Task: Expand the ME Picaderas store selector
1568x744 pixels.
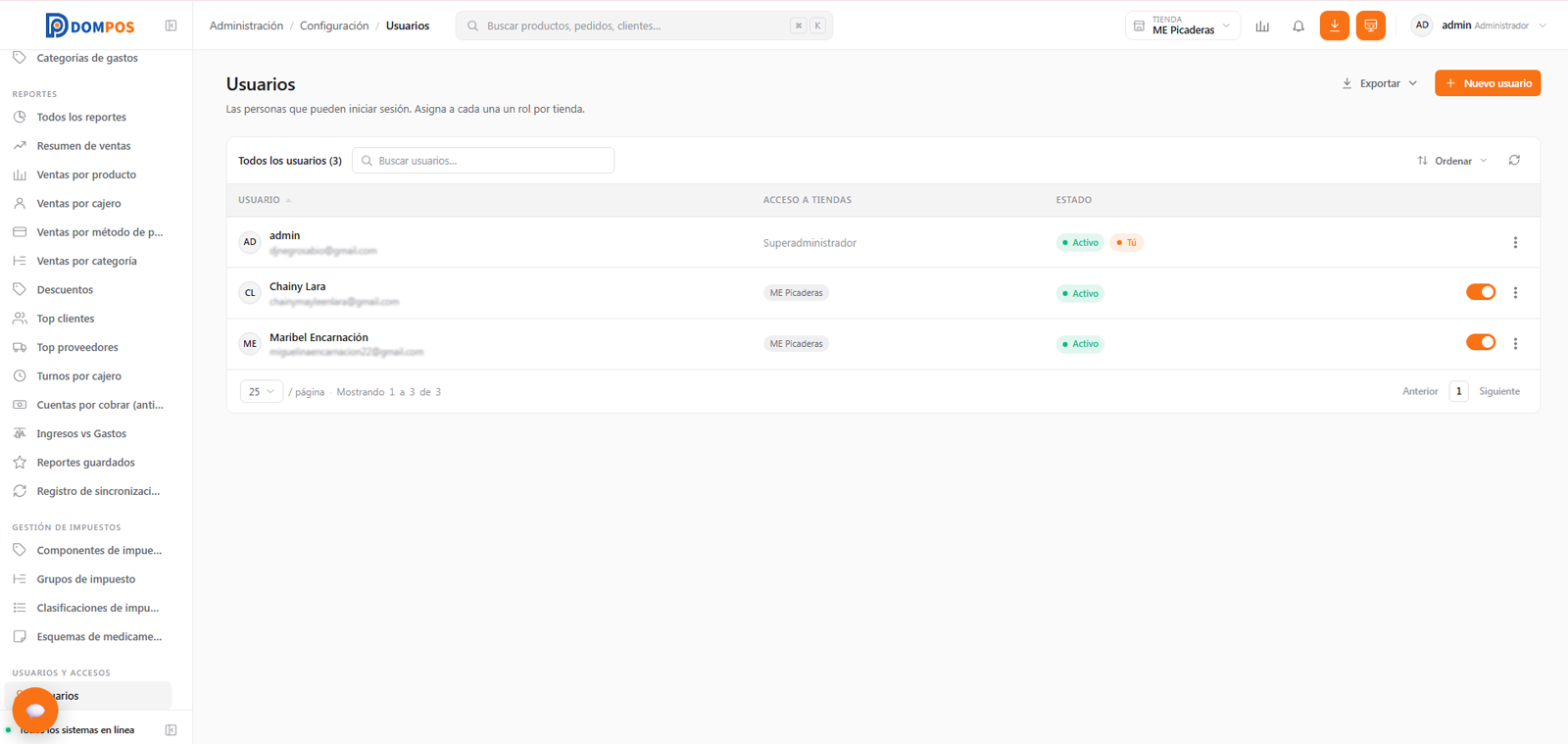Action: 1183,25
